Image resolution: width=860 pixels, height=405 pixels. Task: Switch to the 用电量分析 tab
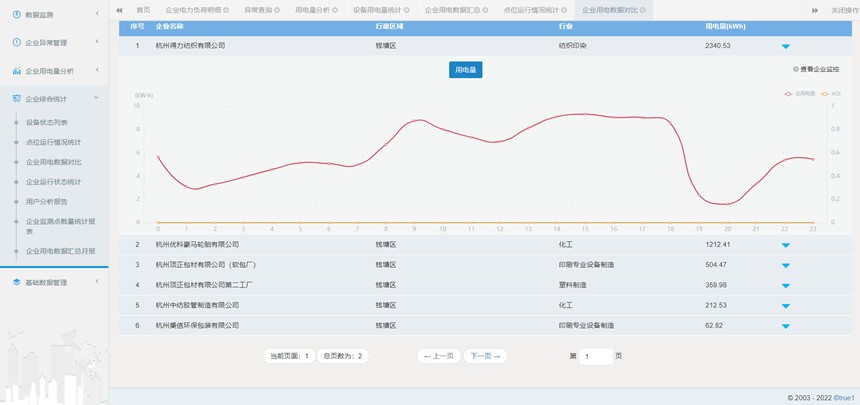314,9
